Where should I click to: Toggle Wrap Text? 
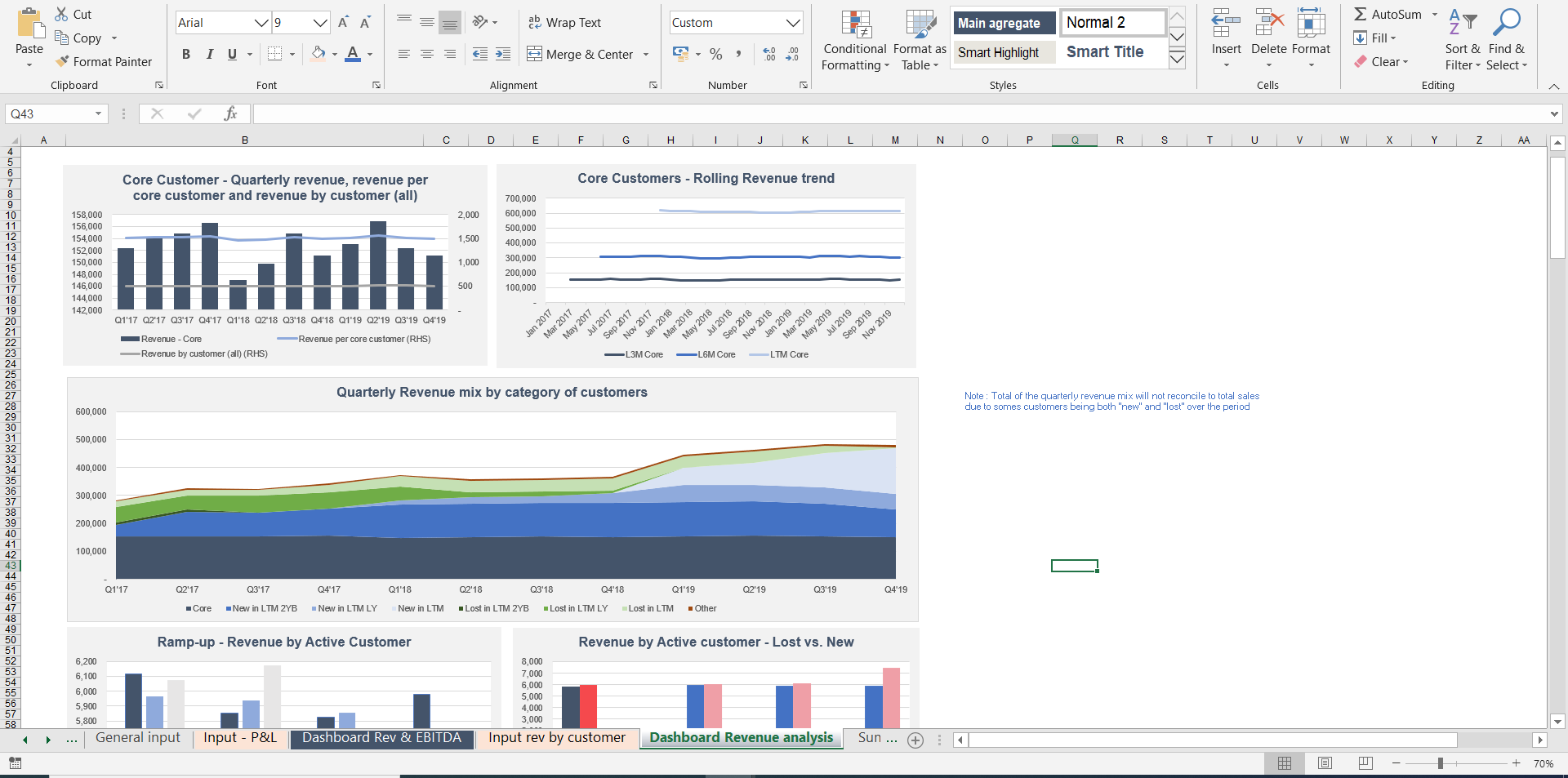pos(564,22)
